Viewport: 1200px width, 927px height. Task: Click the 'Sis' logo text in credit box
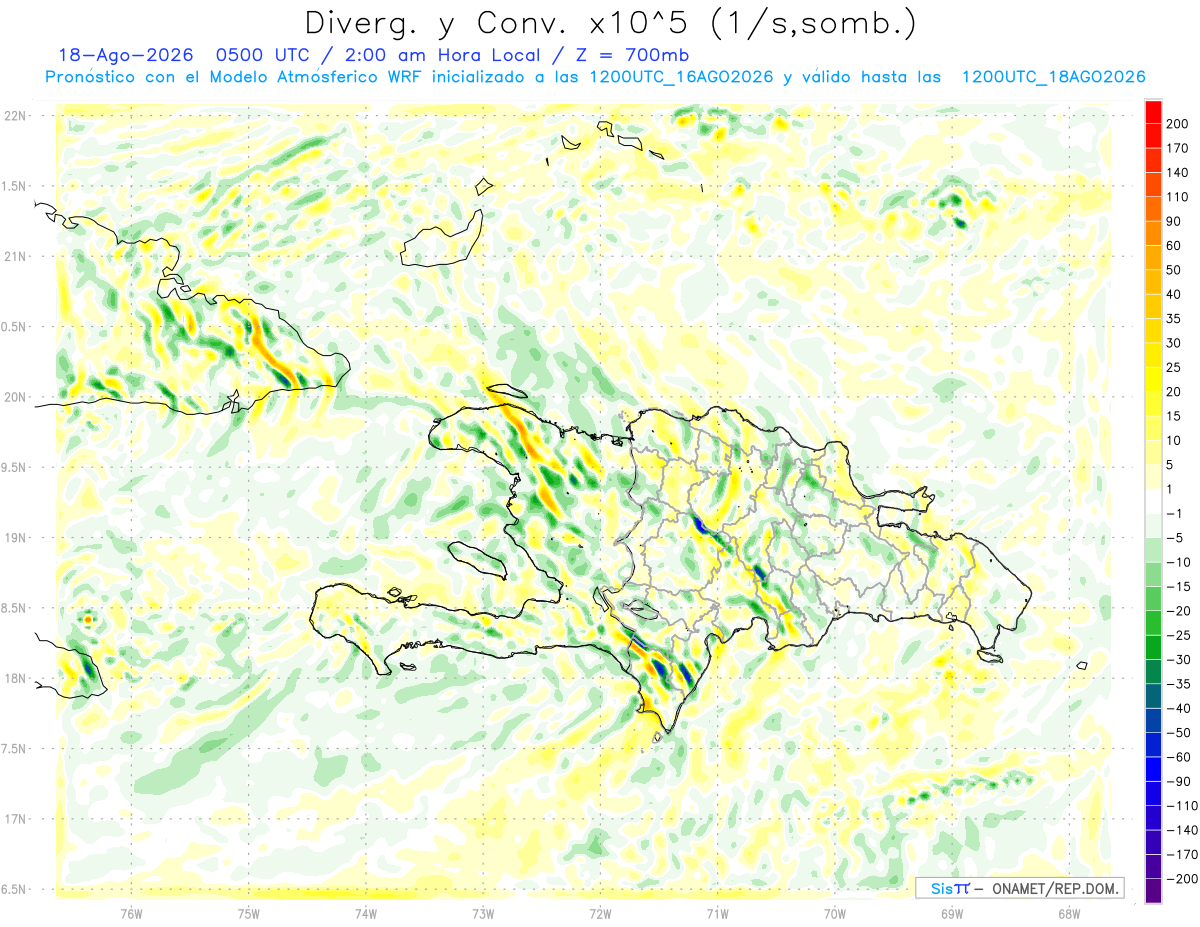pos(941,888)
